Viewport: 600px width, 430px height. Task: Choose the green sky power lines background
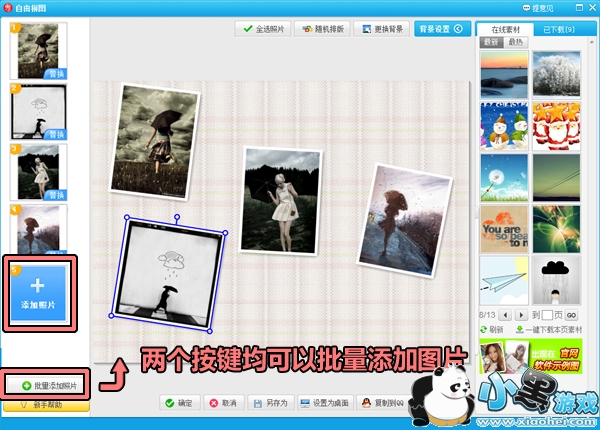[x=556, y=178]
